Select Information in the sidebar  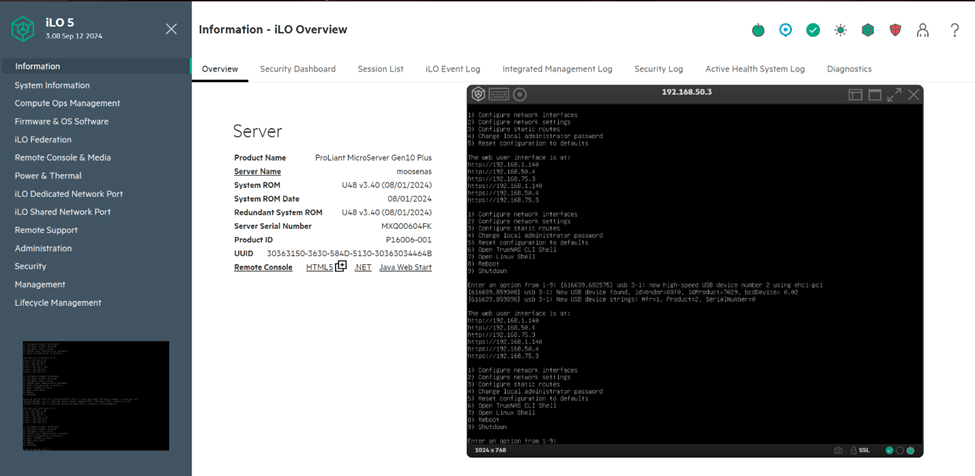coord(96,66)
